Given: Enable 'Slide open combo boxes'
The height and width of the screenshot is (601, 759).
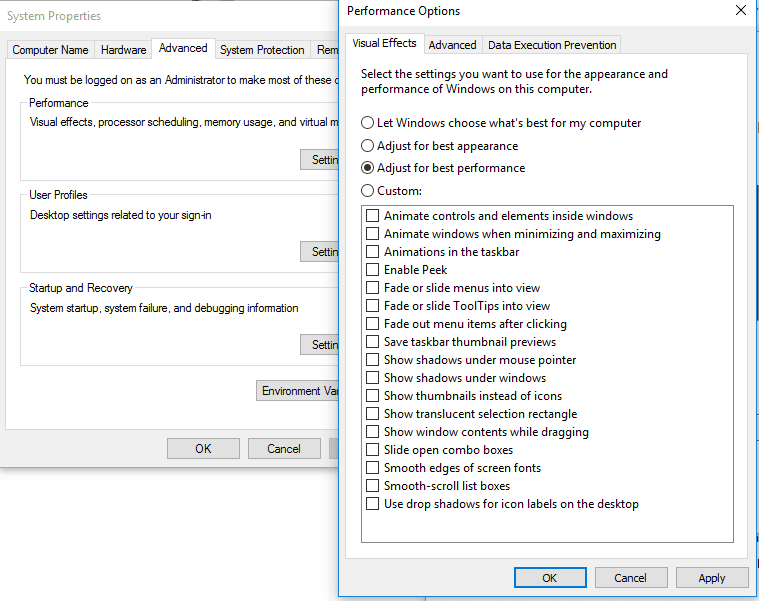Looking at the screenshot, I should coord(372,450).
